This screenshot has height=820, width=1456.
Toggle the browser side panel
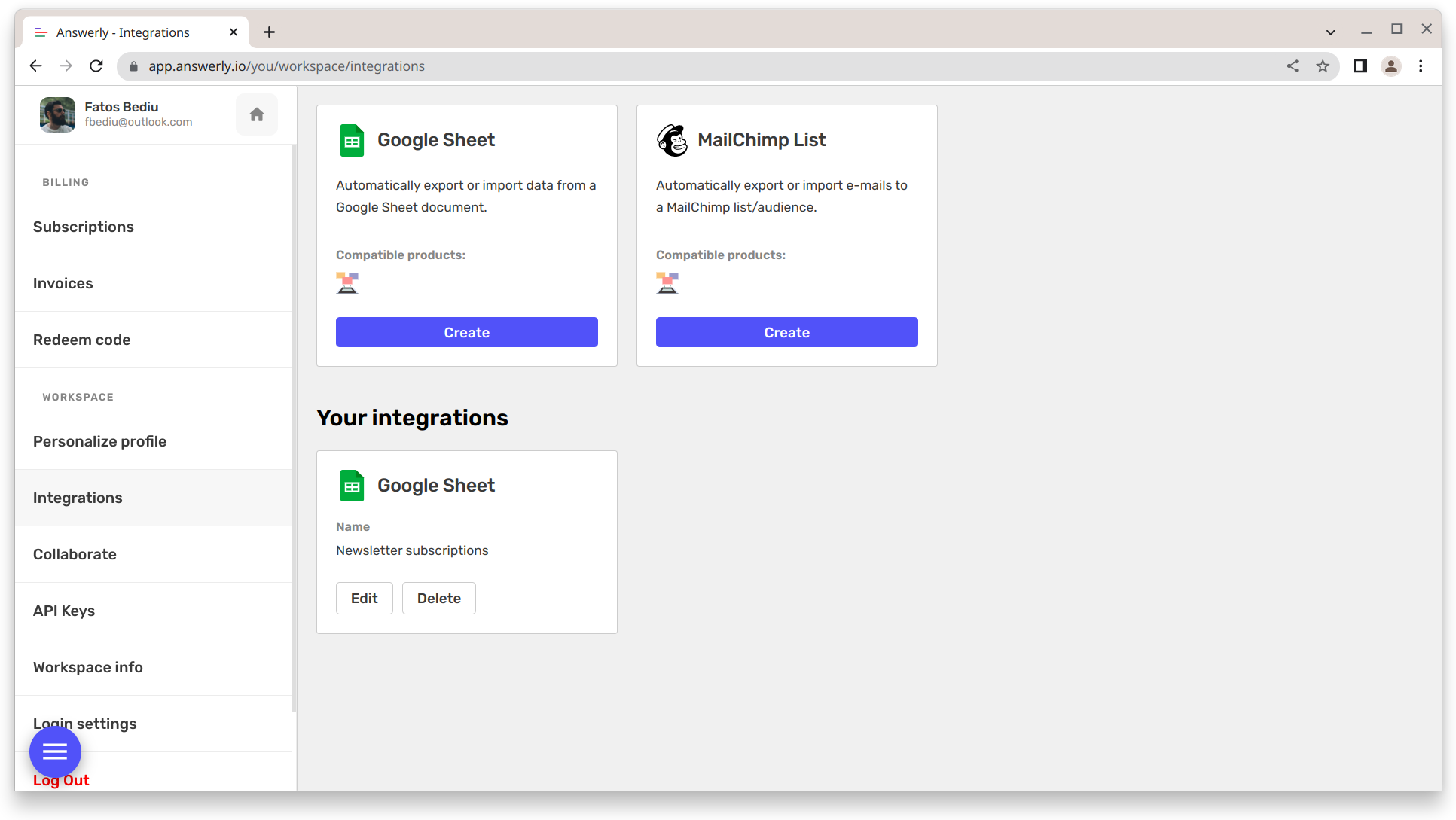1360,66
